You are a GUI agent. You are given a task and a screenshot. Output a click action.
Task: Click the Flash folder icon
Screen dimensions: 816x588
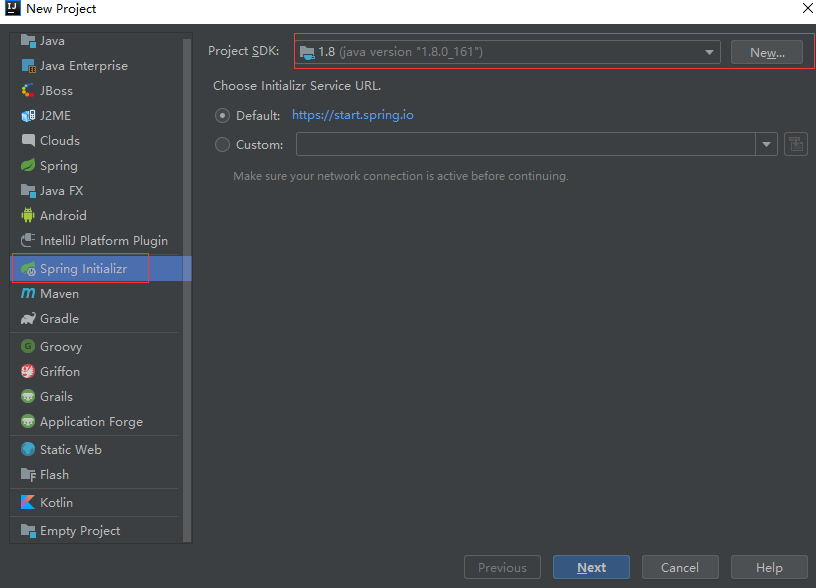[x=28, y=475]
